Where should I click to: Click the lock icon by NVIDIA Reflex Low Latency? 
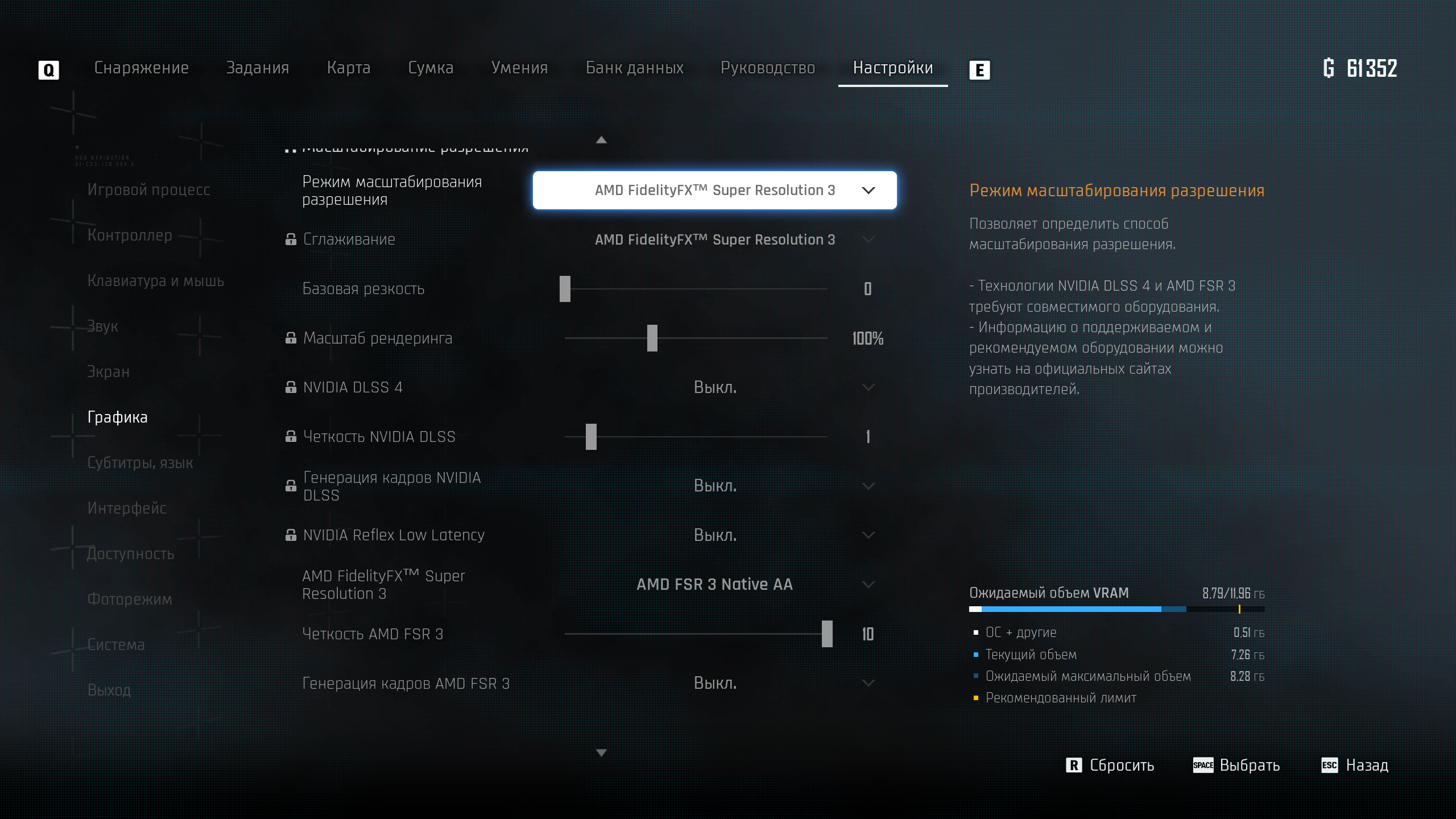[x=291, y=535]
